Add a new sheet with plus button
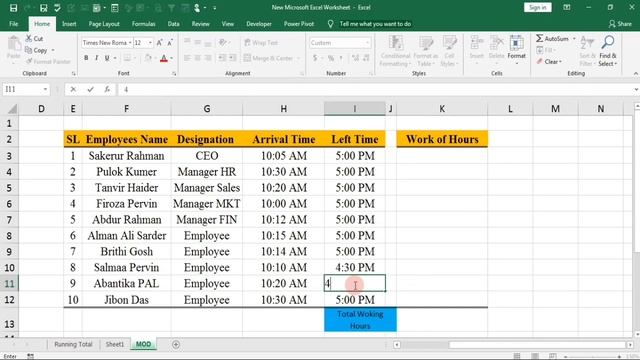Viewport: 640px width, 360px height. pos(176,345)
